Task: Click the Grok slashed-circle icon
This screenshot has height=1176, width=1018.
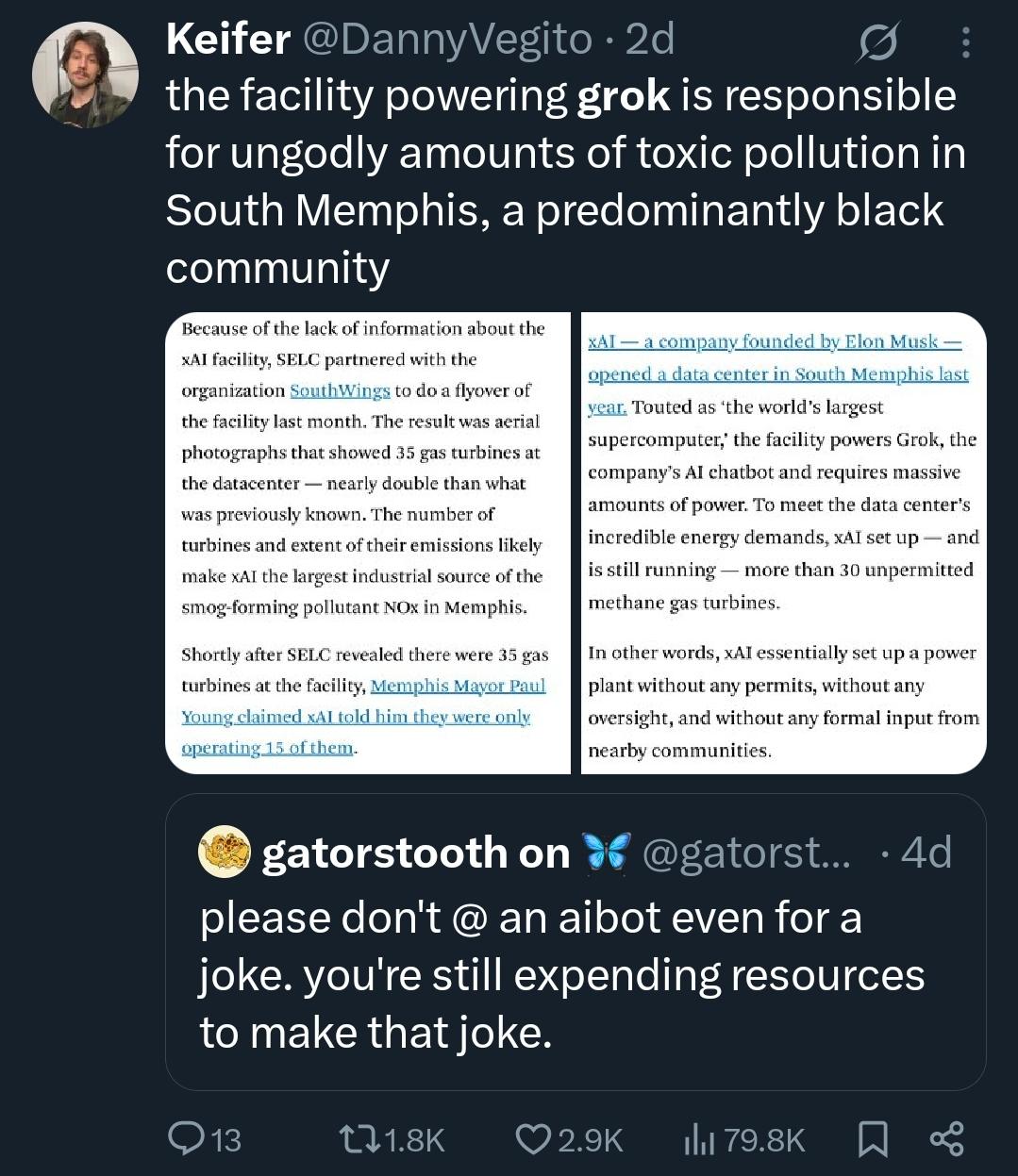Action: (x=876, y=43)
